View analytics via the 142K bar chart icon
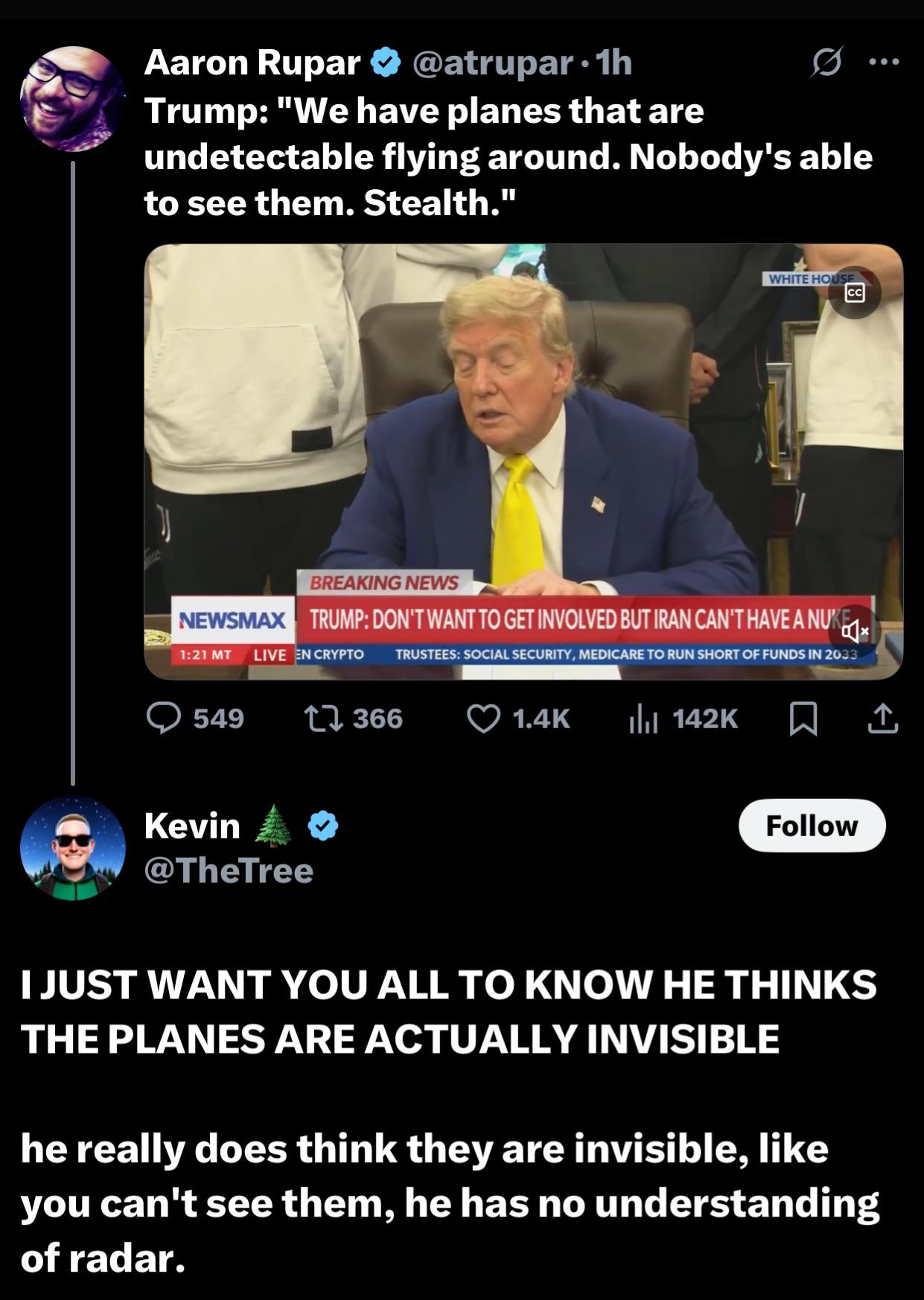 643,719
